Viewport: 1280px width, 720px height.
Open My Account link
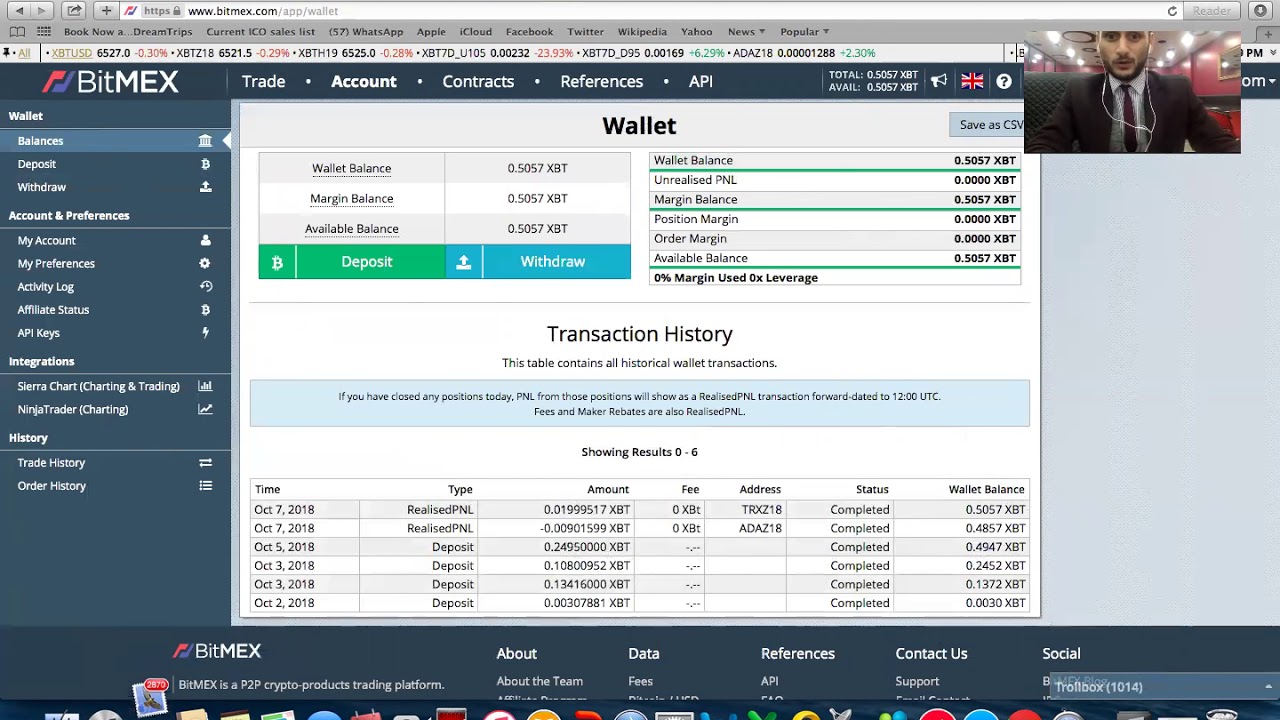tap(46, 240)
